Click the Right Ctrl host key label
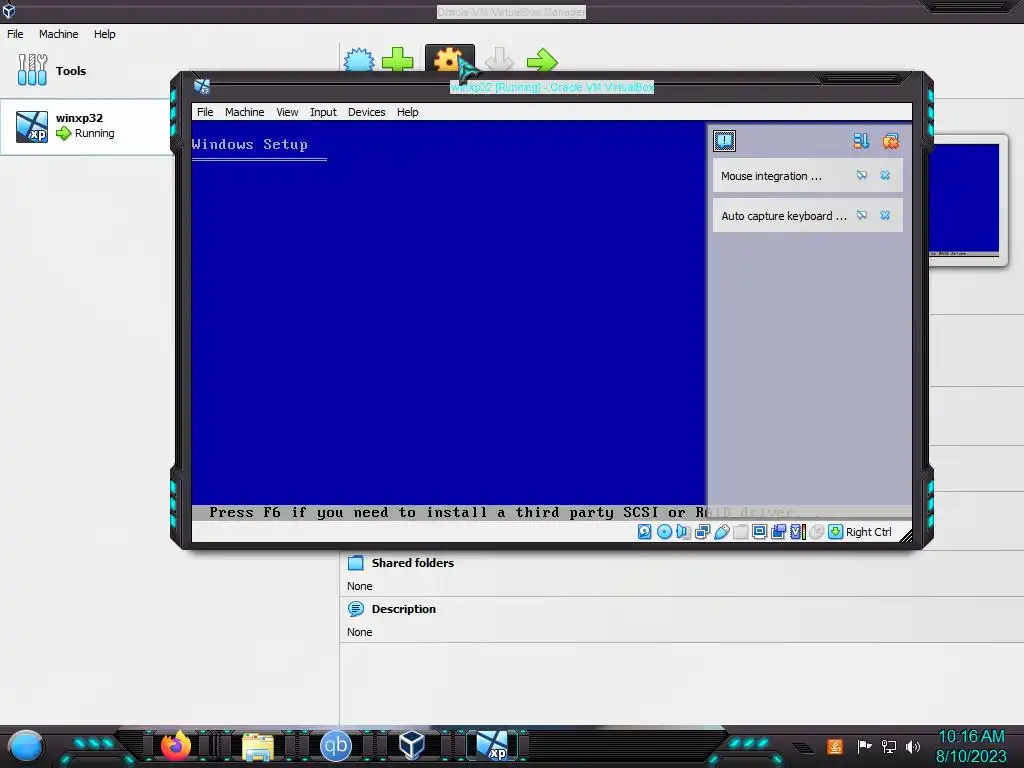Viewport: 1024px width, 768px height. tap(869, 532)
